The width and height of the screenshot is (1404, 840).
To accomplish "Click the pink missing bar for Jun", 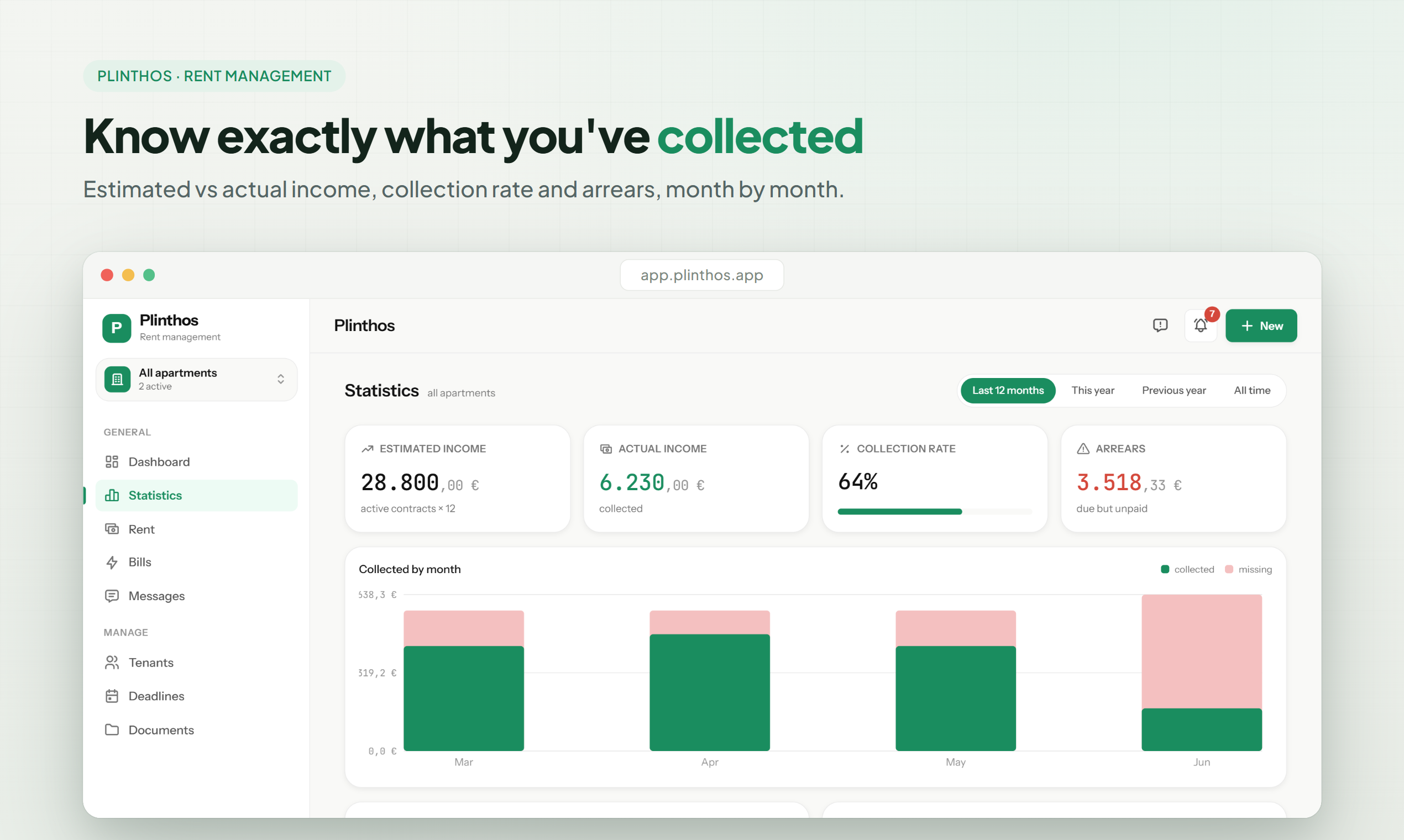I will 1202,652.
